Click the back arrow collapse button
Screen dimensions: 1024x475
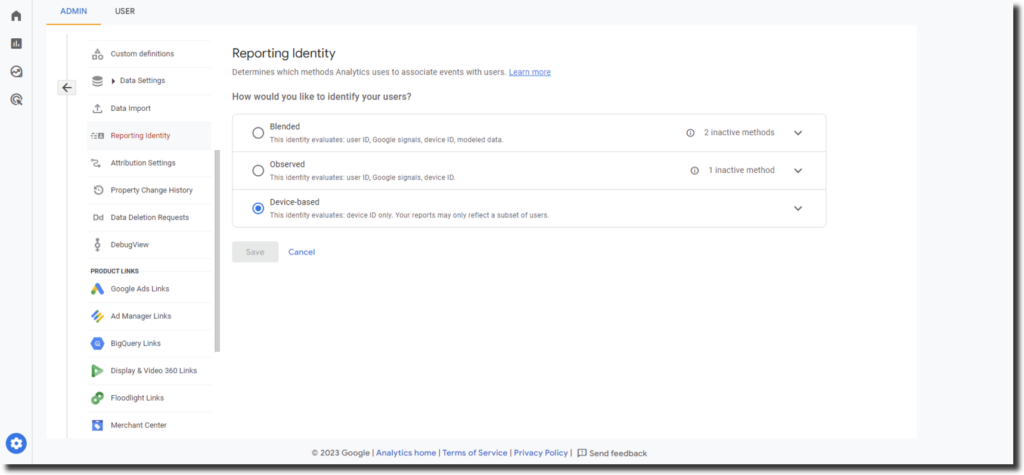pyautogui.click(x=67, y=88)
